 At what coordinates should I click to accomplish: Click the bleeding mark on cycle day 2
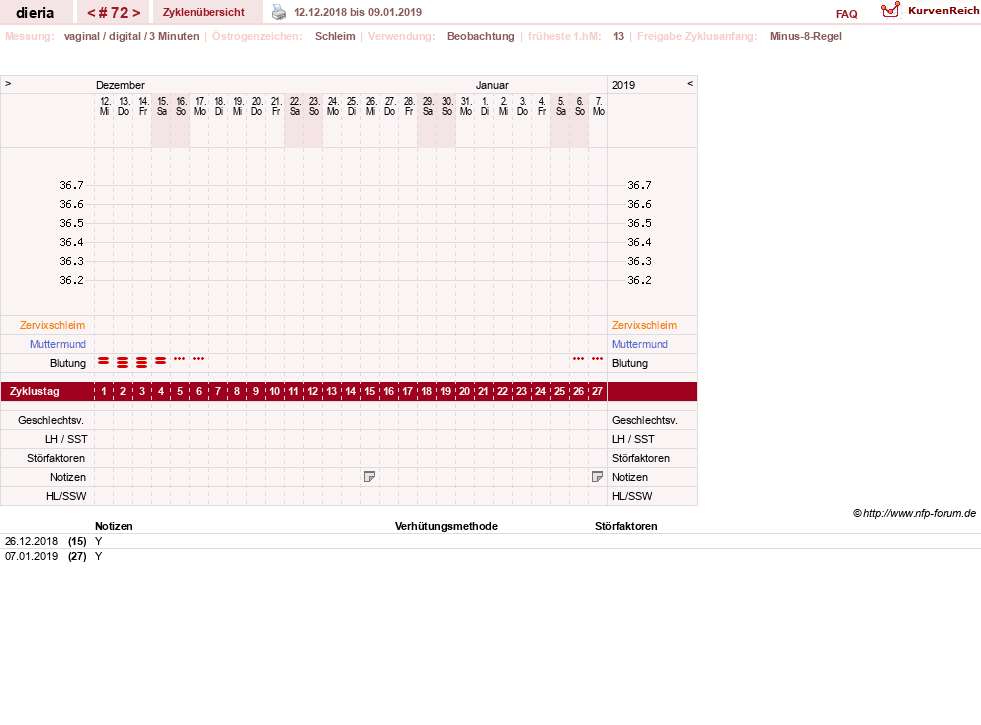pos(123,363)
